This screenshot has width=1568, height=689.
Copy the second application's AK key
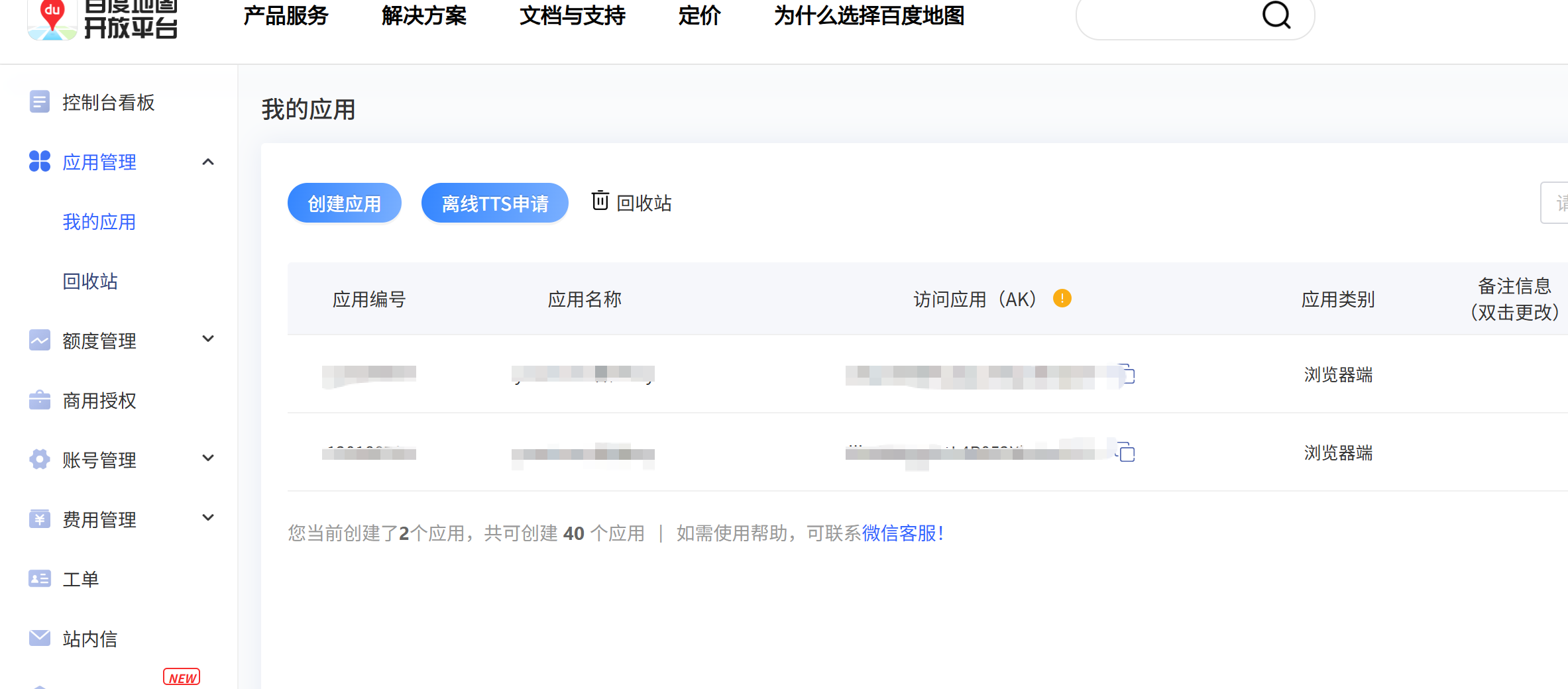click(x=1126, y=453)
